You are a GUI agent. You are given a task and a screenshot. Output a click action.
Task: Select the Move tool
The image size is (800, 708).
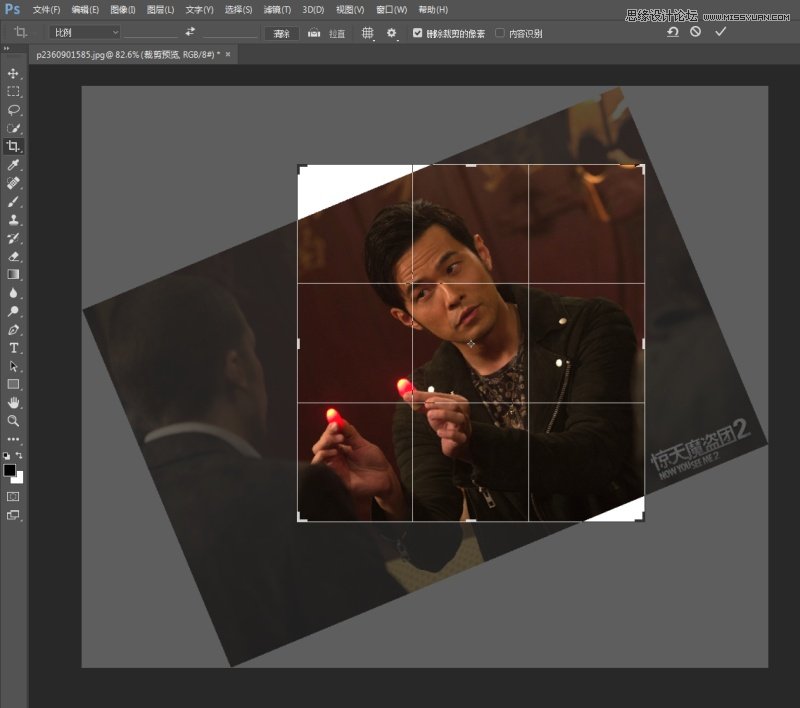pos(13,72)
